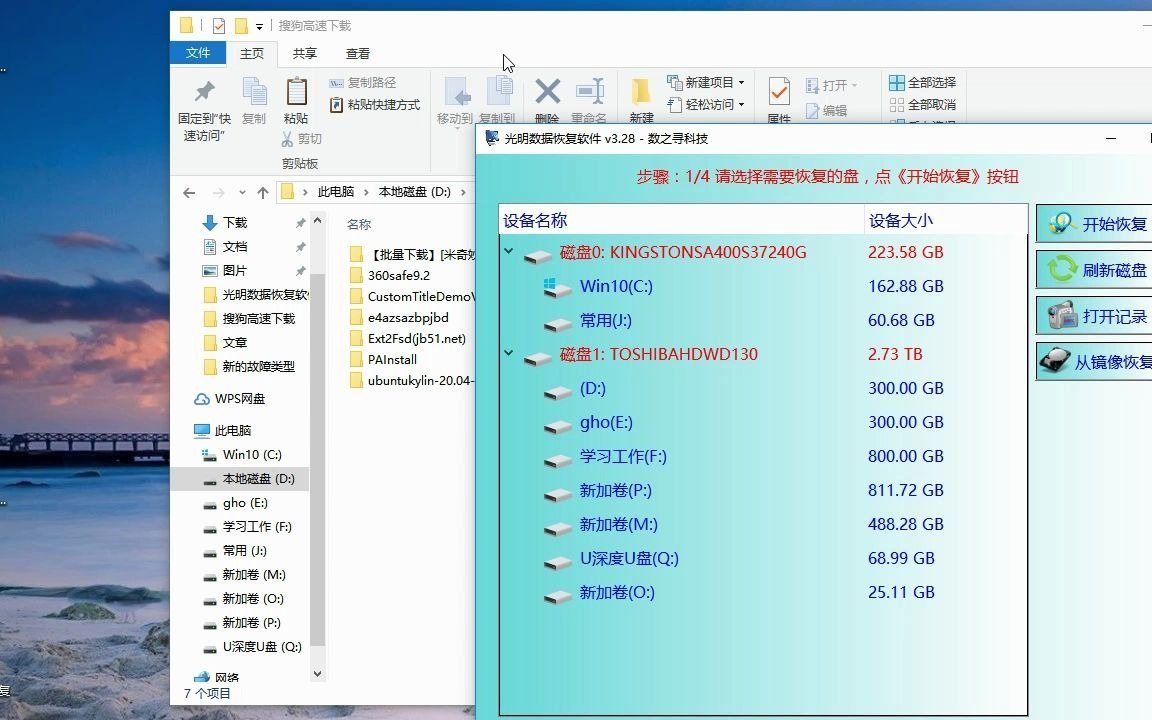Click the 2.73 TB size cell
Viewport: 1152px width, 720px height.
point(895,354)
